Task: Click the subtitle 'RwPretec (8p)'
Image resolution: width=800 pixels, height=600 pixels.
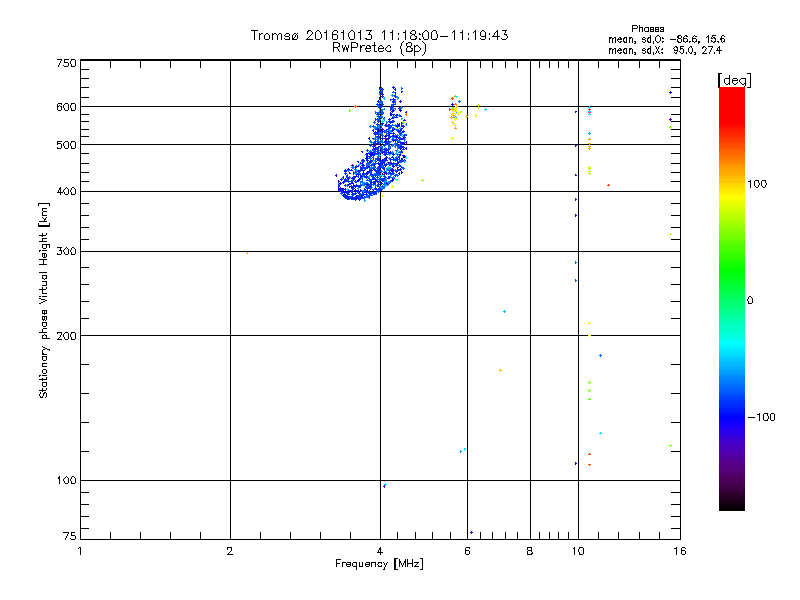Action: coord(379,48)
